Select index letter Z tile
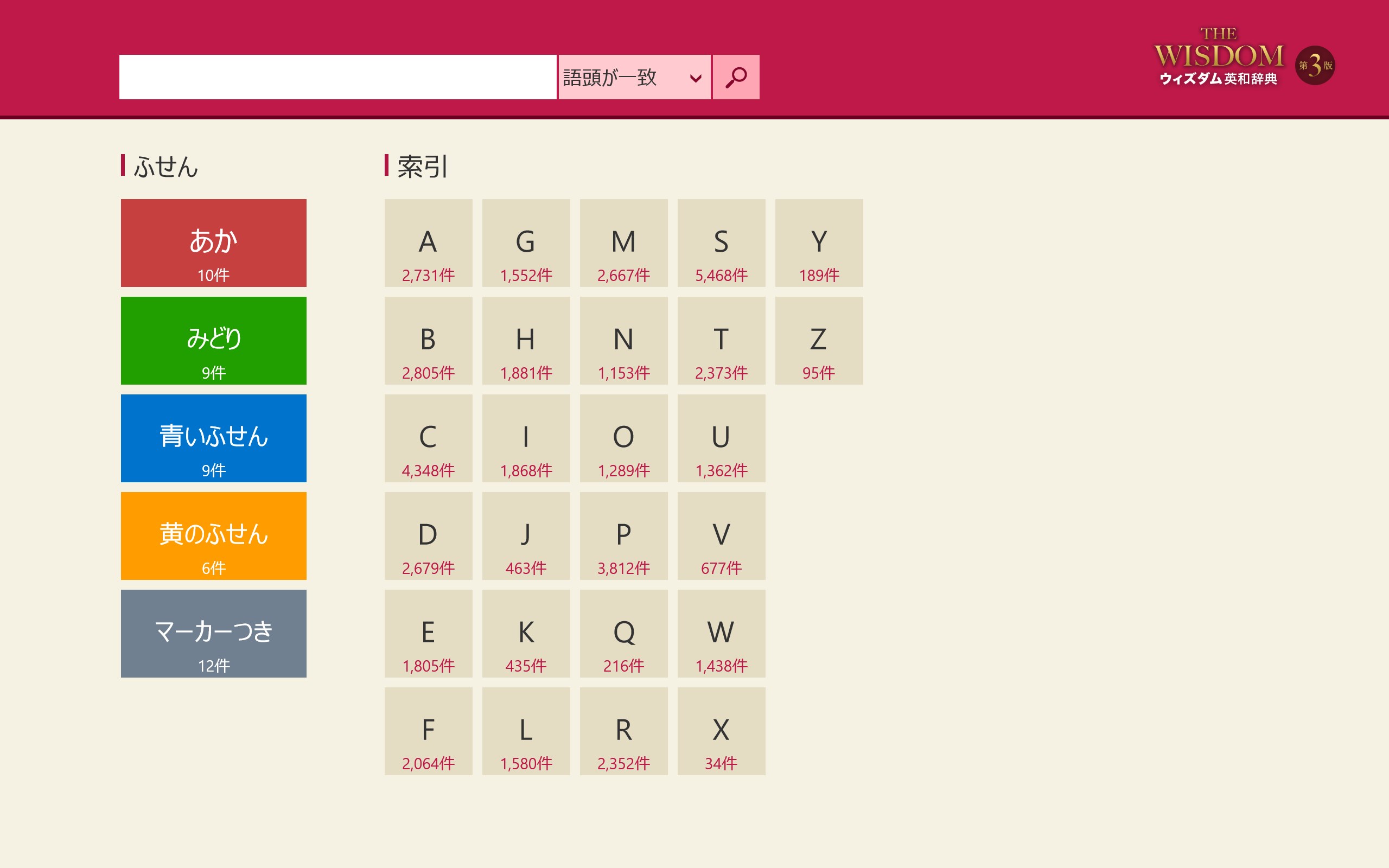Viewport: 1389px width, 868px height. (818, 341)
